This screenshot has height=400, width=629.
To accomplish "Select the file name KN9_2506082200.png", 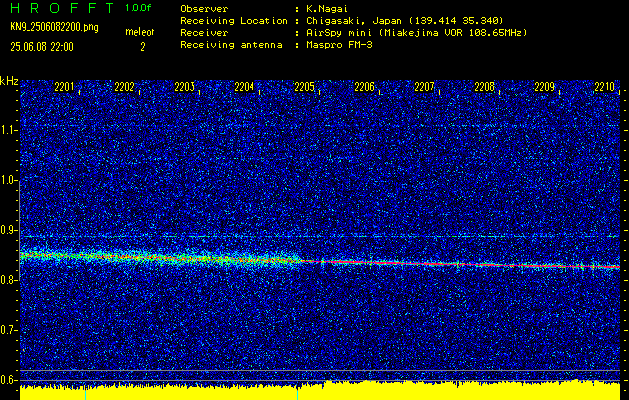I will click(x=54, y=28).
